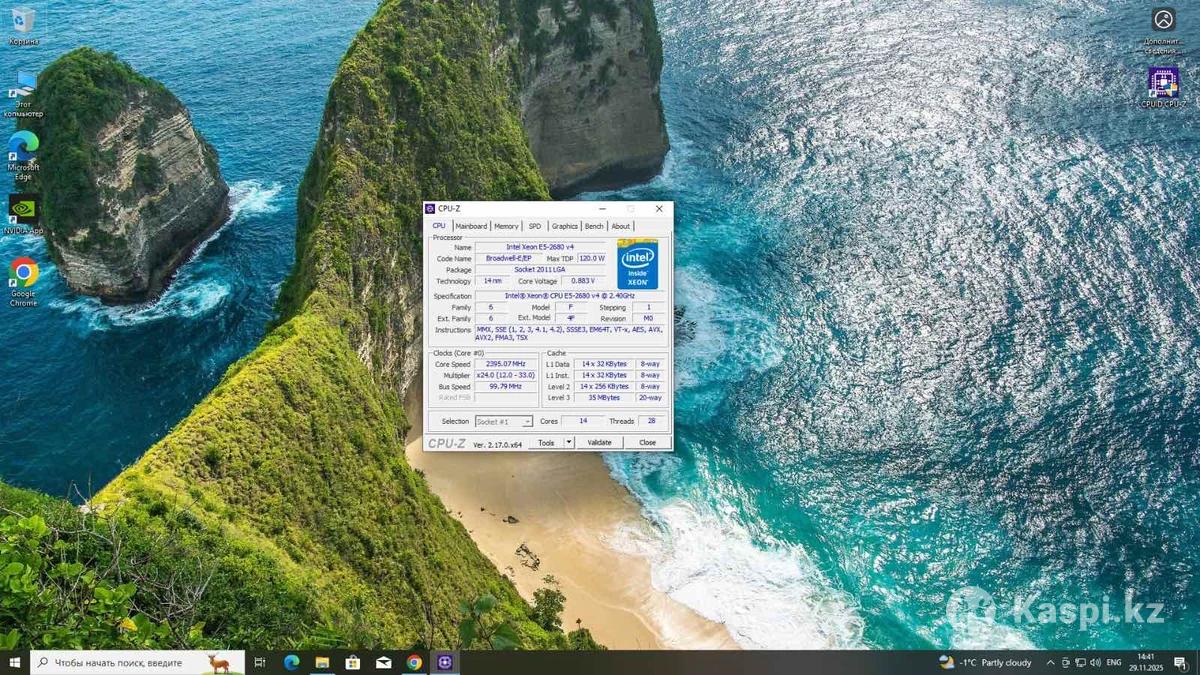
Task: Open the CPUID CPU-Z desktop shortcut
Action: click(x=1163, y=84)
